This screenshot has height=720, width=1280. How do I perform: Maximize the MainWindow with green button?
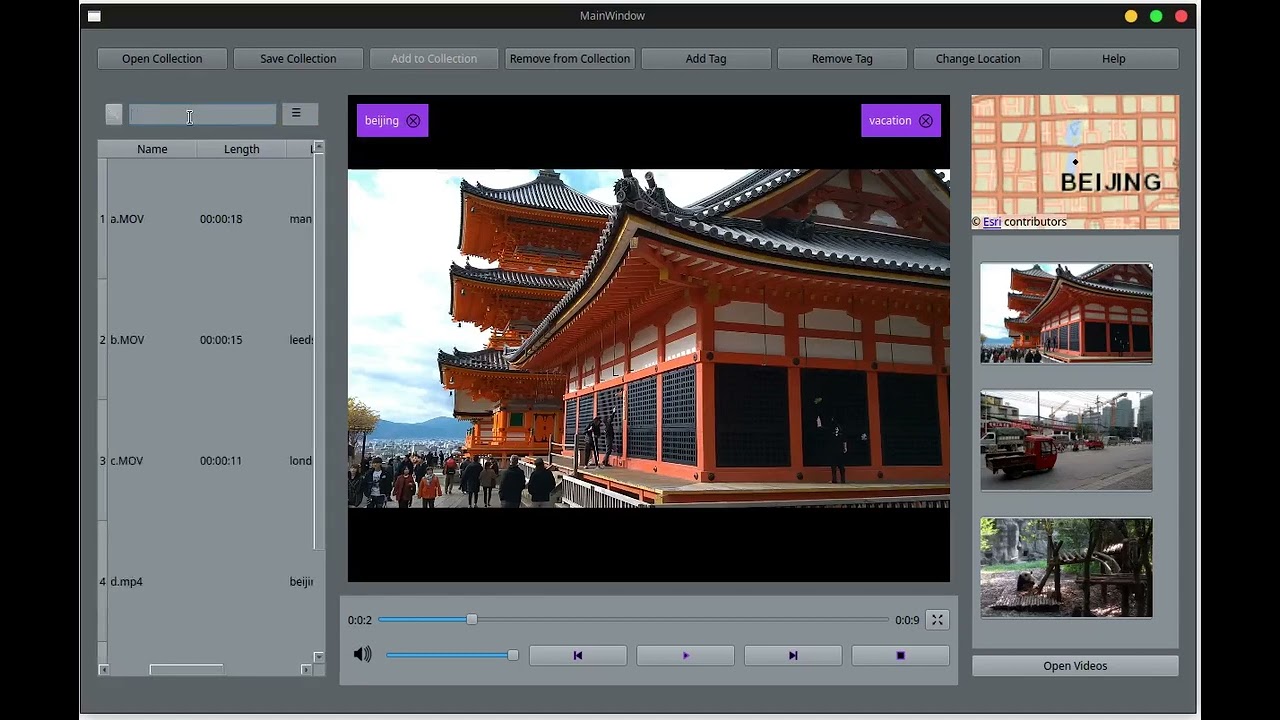1156,16
